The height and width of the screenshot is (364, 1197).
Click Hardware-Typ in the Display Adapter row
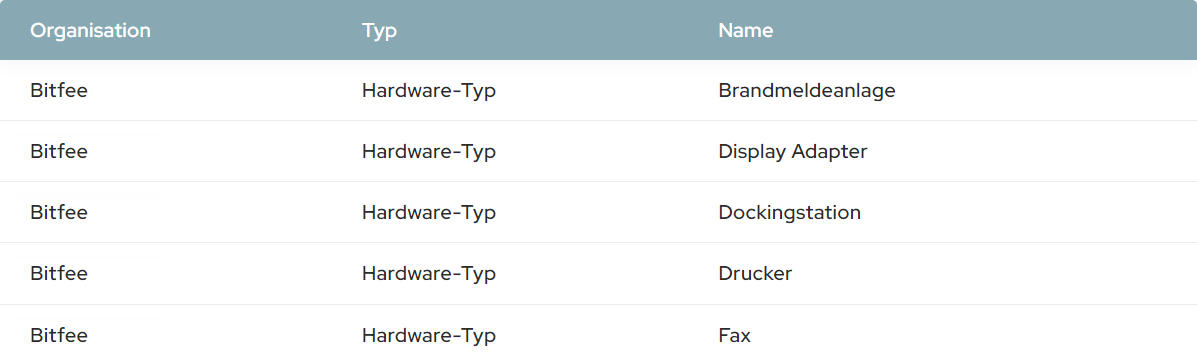click(x=429, y=153)
